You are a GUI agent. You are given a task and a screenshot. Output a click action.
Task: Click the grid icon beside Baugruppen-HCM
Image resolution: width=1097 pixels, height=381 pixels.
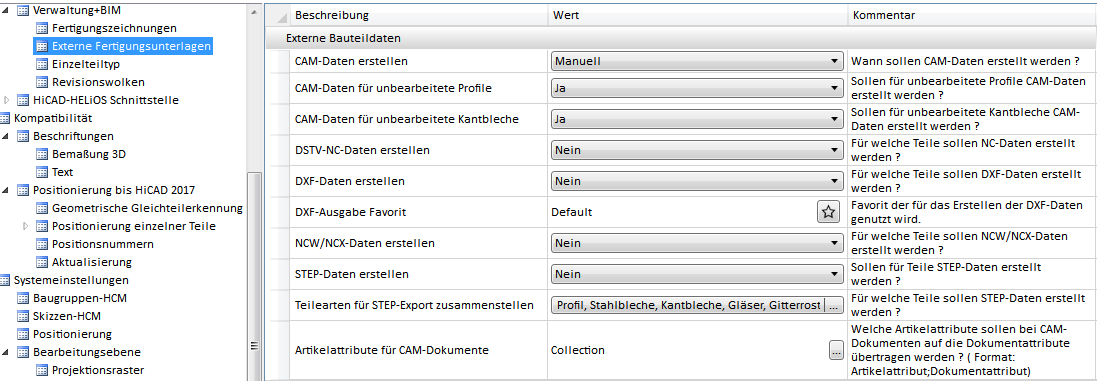(22, 299)
